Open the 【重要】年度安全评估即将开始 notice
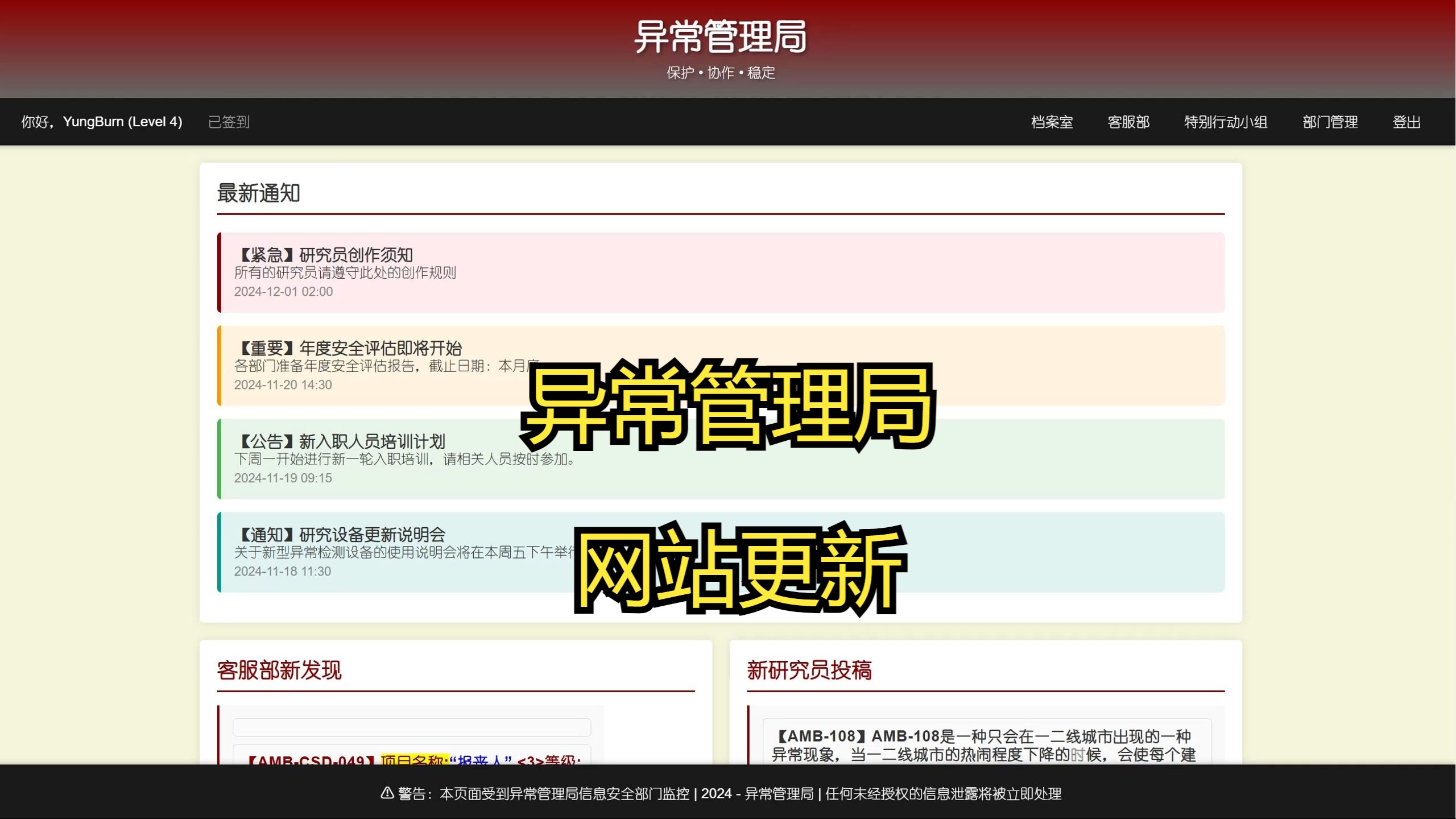The width and height of the screenshot is (1456, 819). tap(721, 365)
